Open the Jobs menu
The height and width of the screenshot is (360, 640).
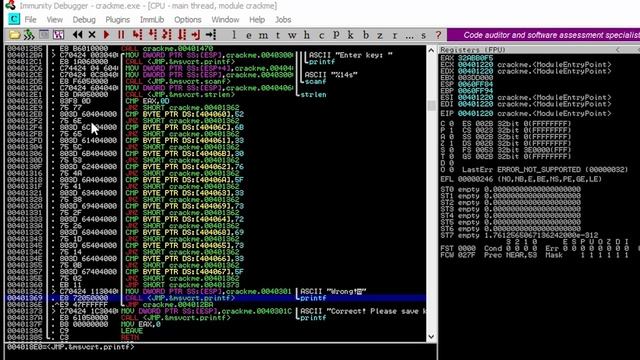(x=283, y=20)
